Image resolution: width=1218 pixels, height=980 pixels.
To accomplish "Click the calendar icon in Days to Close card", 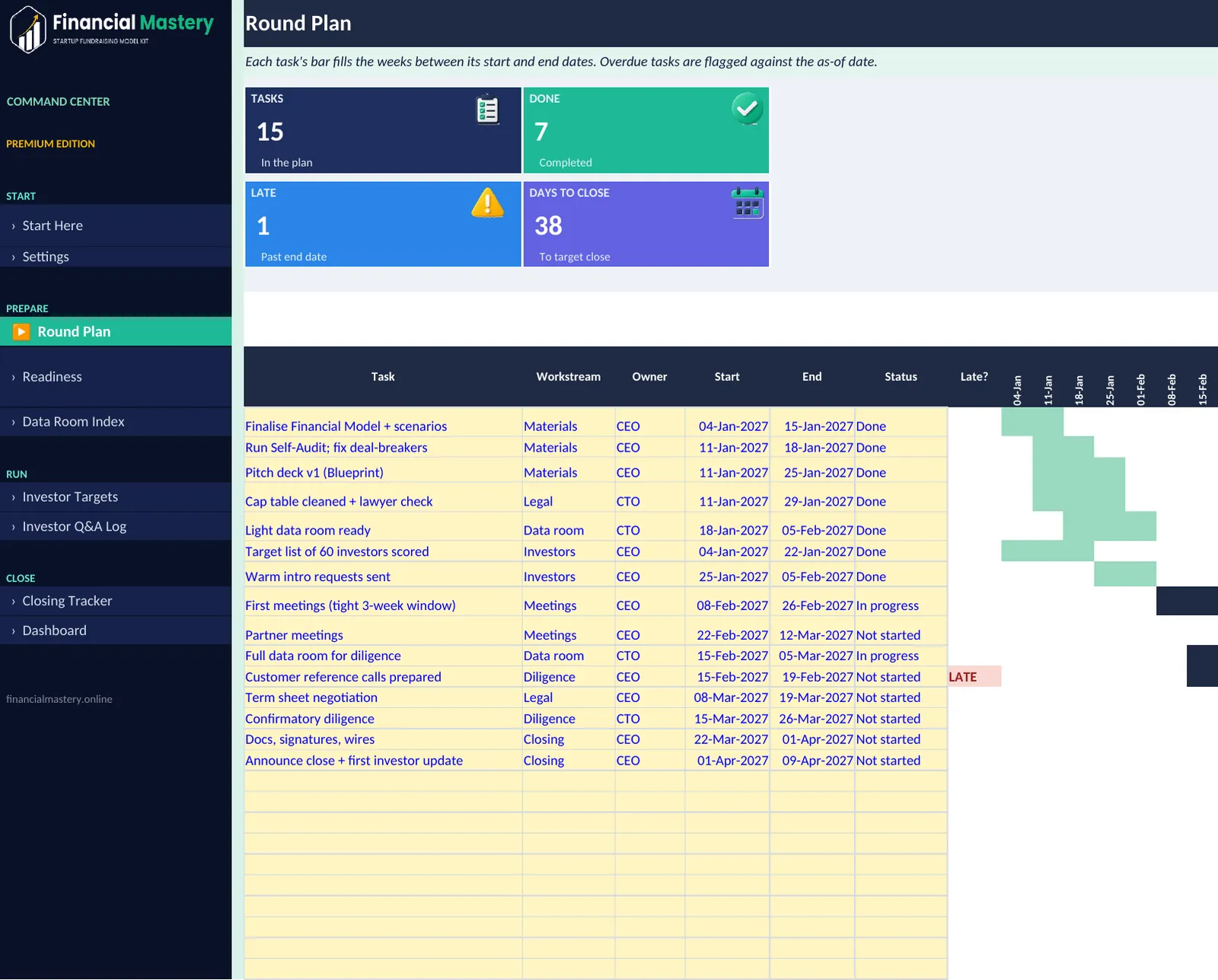I will click(x=748, y=203).
